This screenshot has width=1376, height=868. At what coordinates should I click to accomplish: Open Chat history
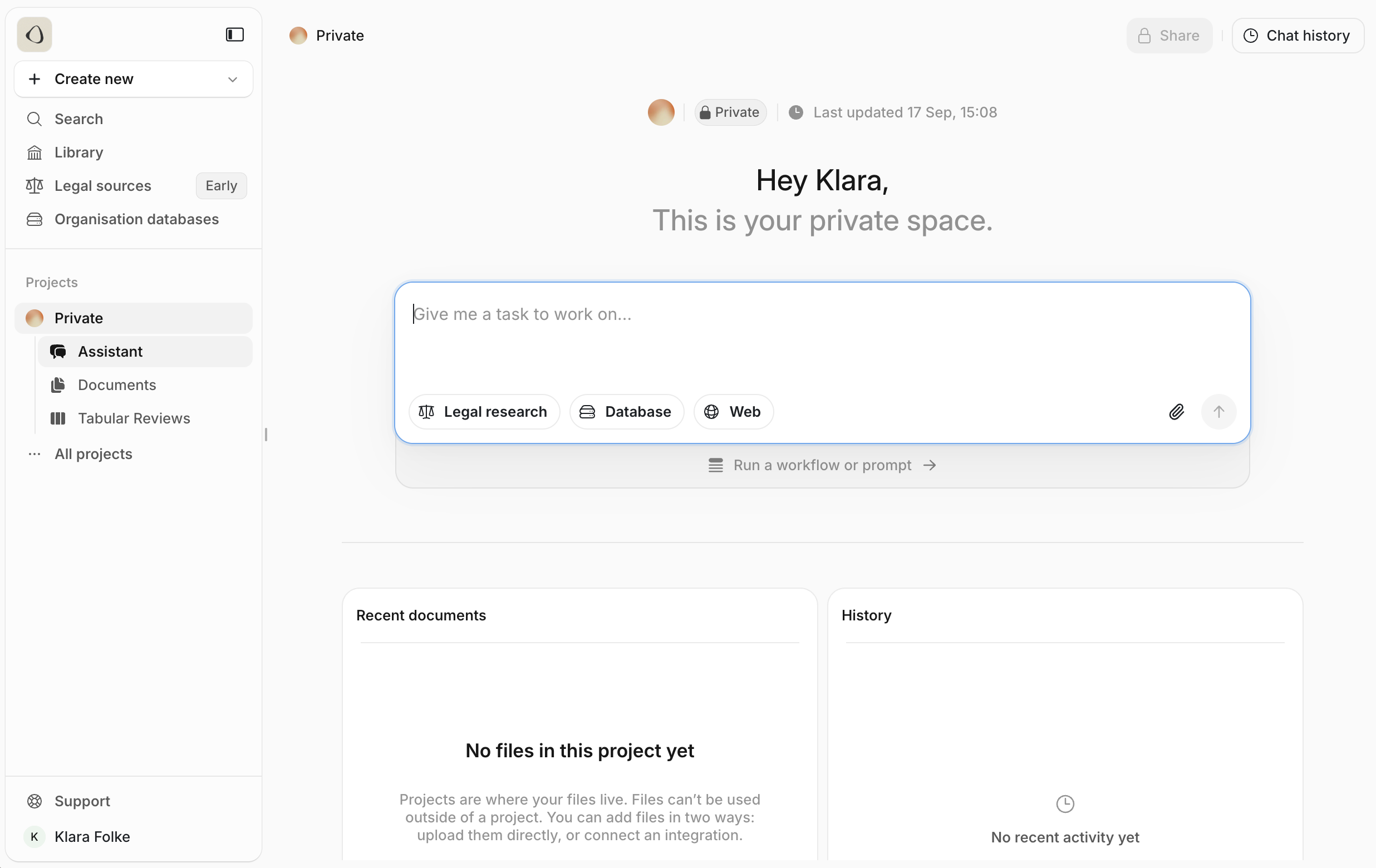click(x=1297, y=36)
